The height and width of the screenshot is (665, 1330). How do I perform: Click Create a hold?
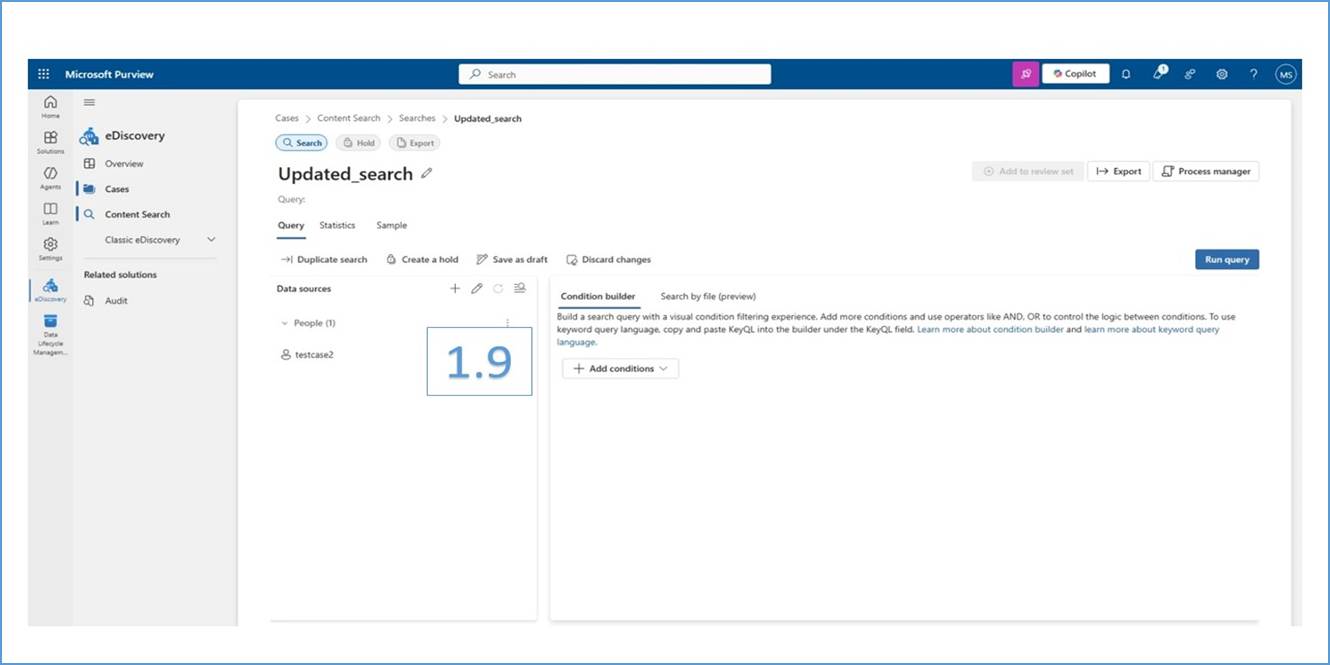422,260
